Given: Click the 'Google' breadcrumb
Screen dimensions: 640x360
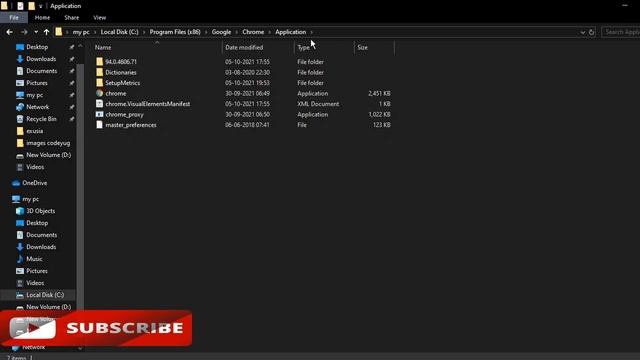Looking at the screenshot, I should click(221, 32).
